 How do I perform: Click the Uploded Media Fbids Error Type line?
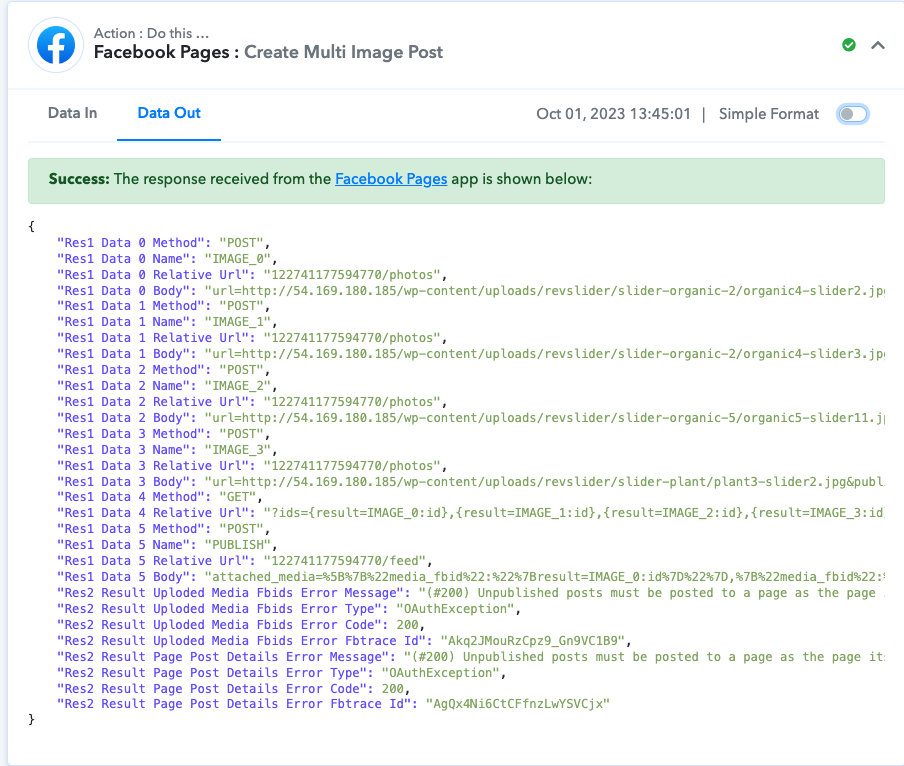pos(288,609)
